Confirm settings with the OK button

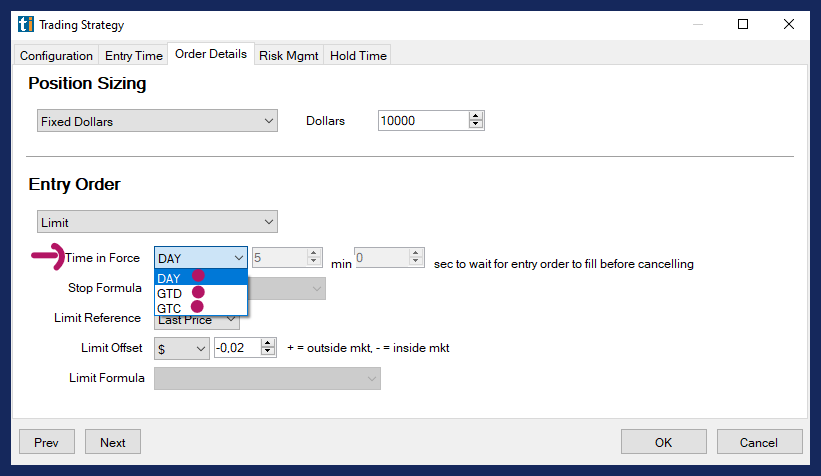[x=663, y=442]
